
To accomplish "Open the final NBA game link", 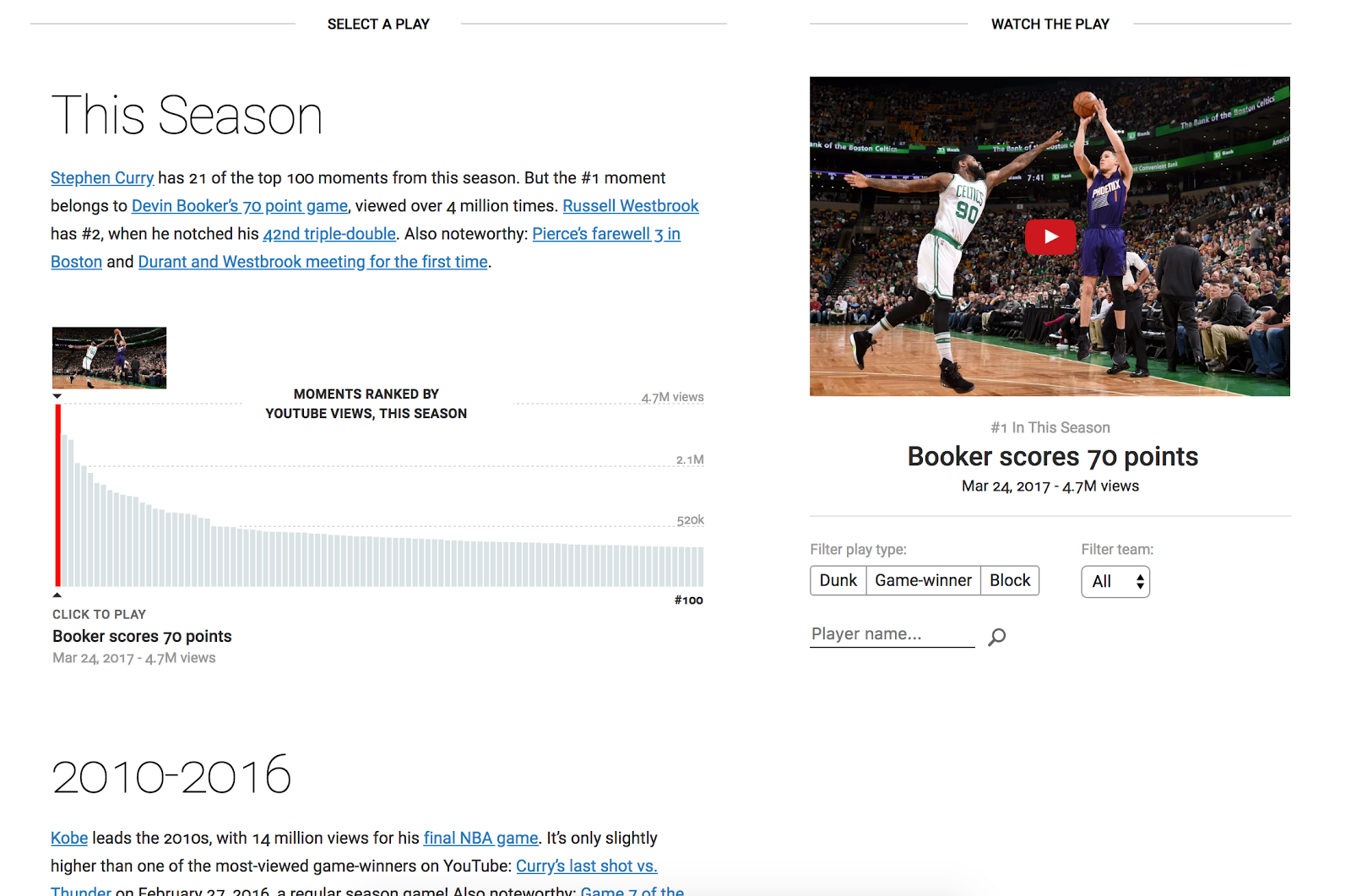I will pos(481,838).
